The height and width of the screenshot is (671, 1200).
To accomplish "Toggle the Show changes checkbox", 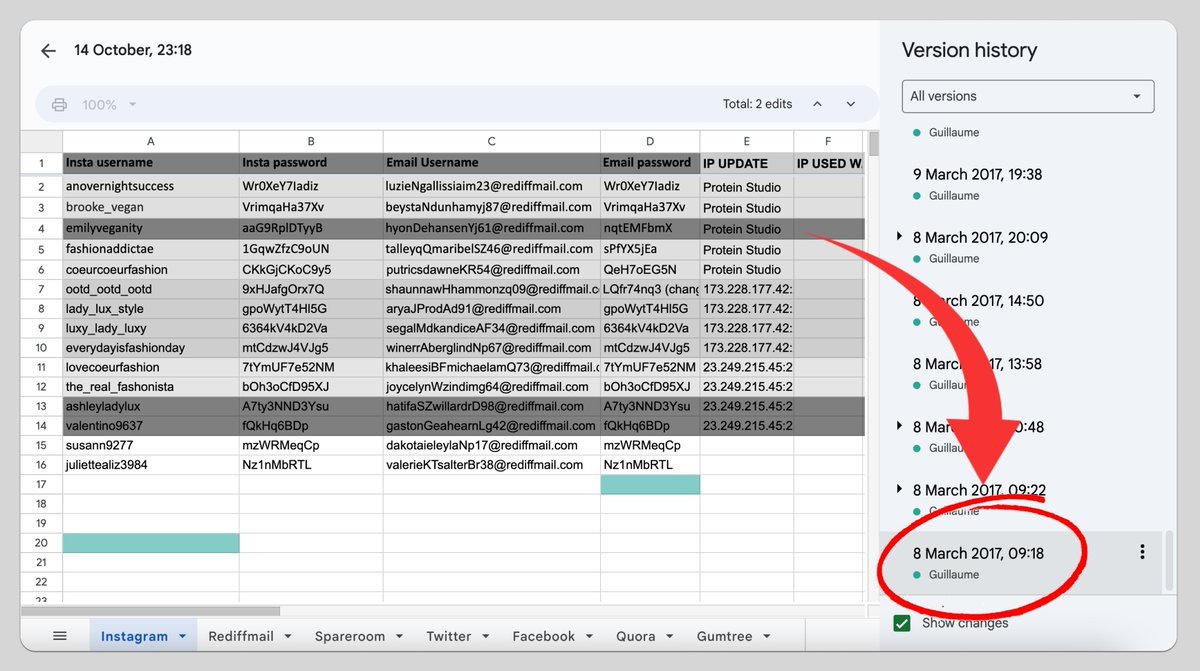I will point(902,623).
